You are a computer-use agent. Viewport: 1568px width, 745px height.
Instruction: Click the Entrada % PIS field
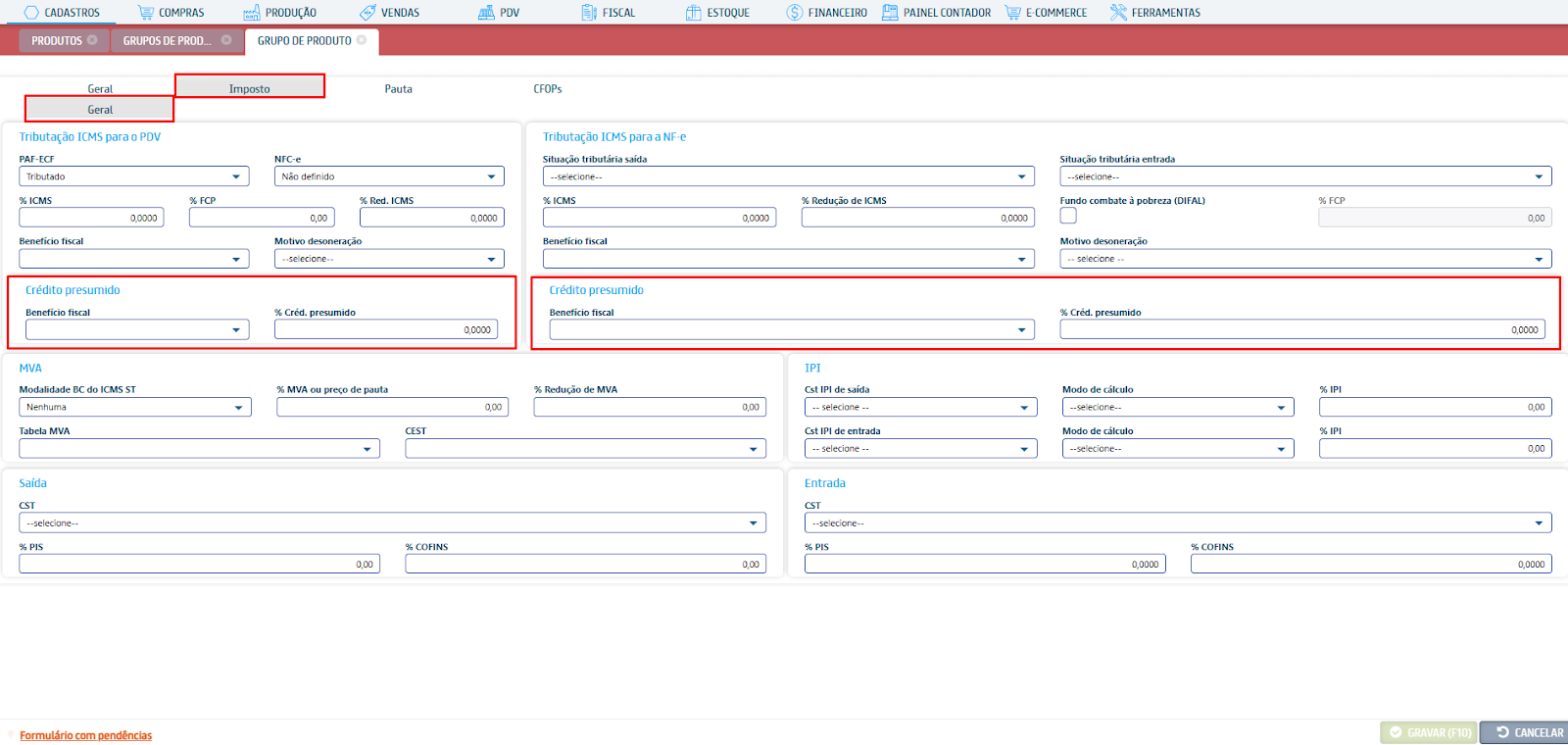985,564
